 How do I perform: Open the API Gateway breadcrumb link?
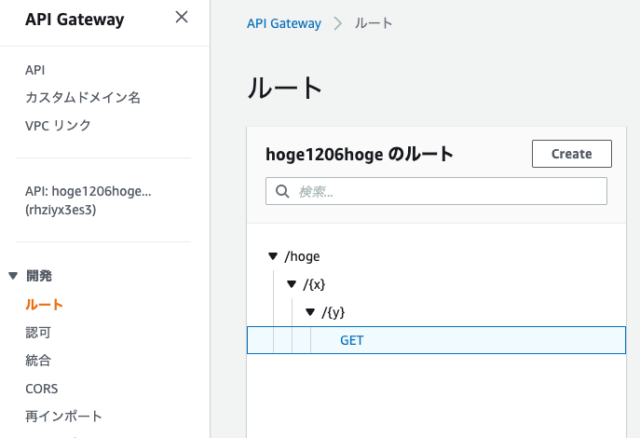click(284, 23)
